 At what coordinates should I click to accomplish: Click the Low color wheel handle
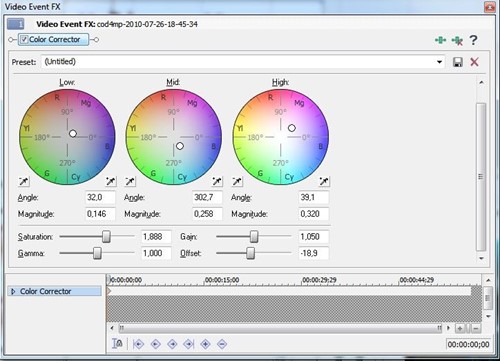(x=73, y=134)
